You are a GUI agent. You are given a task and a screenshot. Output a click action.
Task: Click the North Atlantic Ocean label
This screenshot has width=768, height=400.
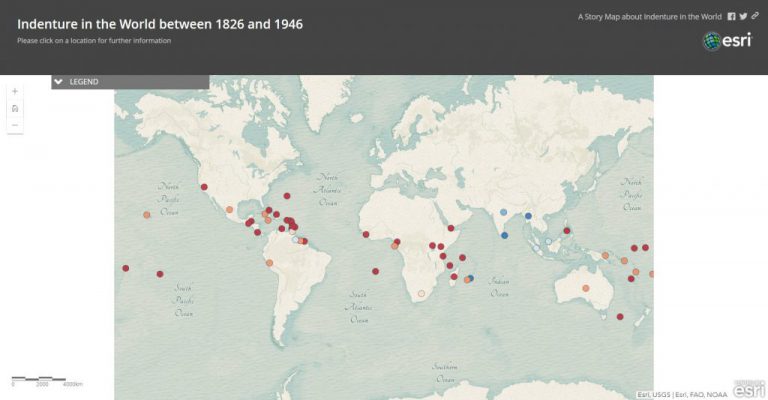328,190
